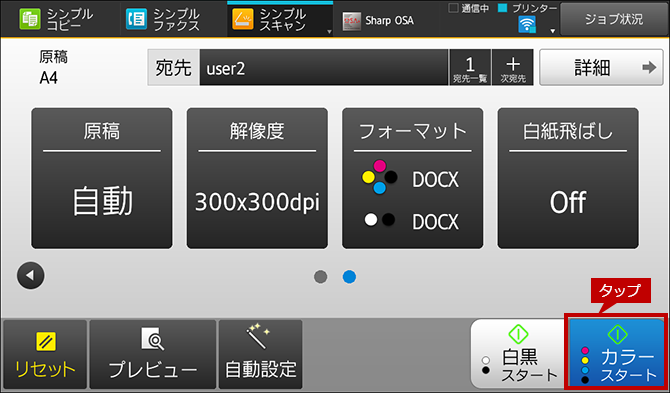Tap the user2 destination field

click(x=324, y=67)
